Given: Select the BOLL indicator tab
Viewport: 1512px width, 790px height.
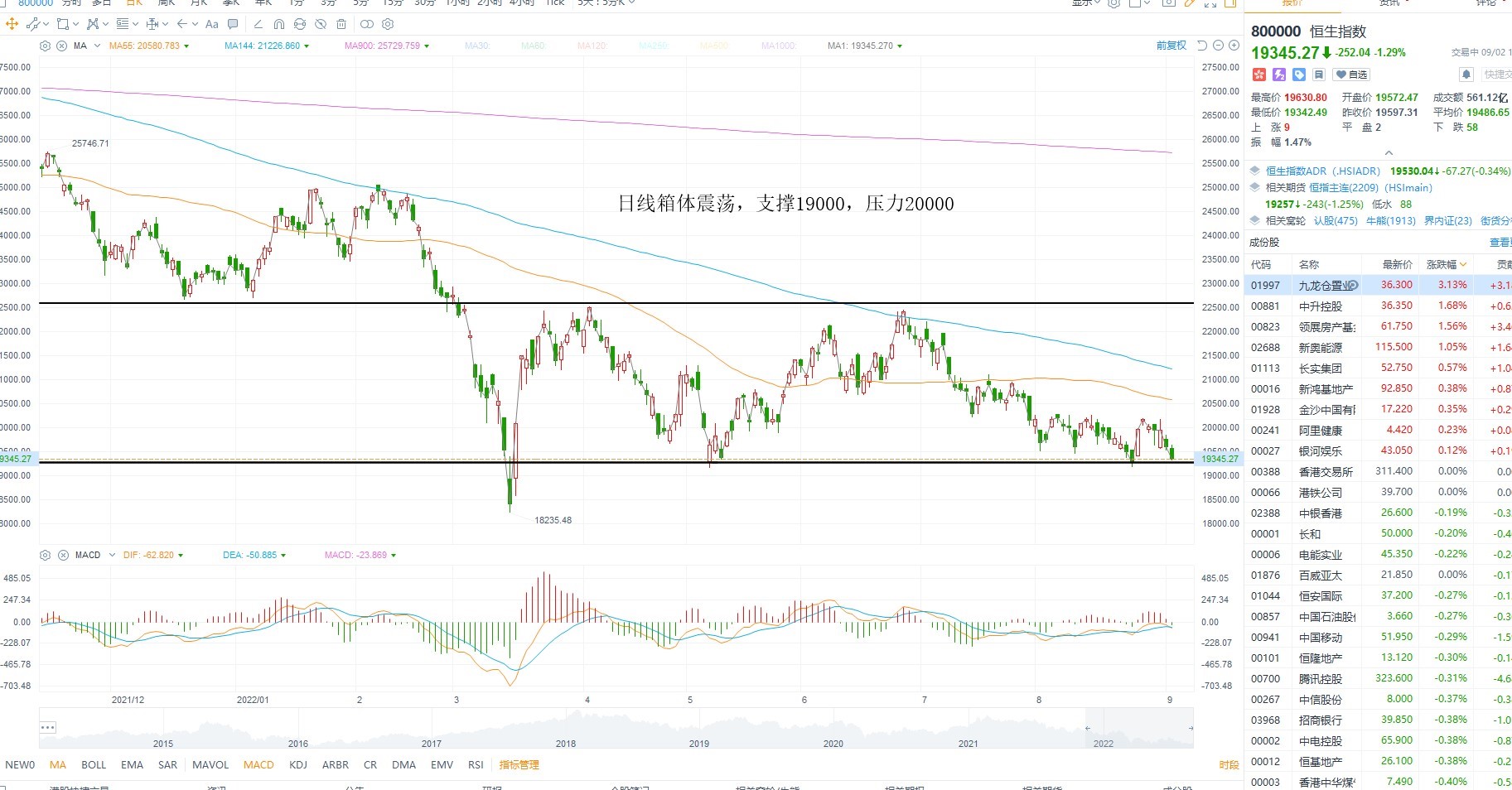Looking at the screenshot, I should point(94,764).
